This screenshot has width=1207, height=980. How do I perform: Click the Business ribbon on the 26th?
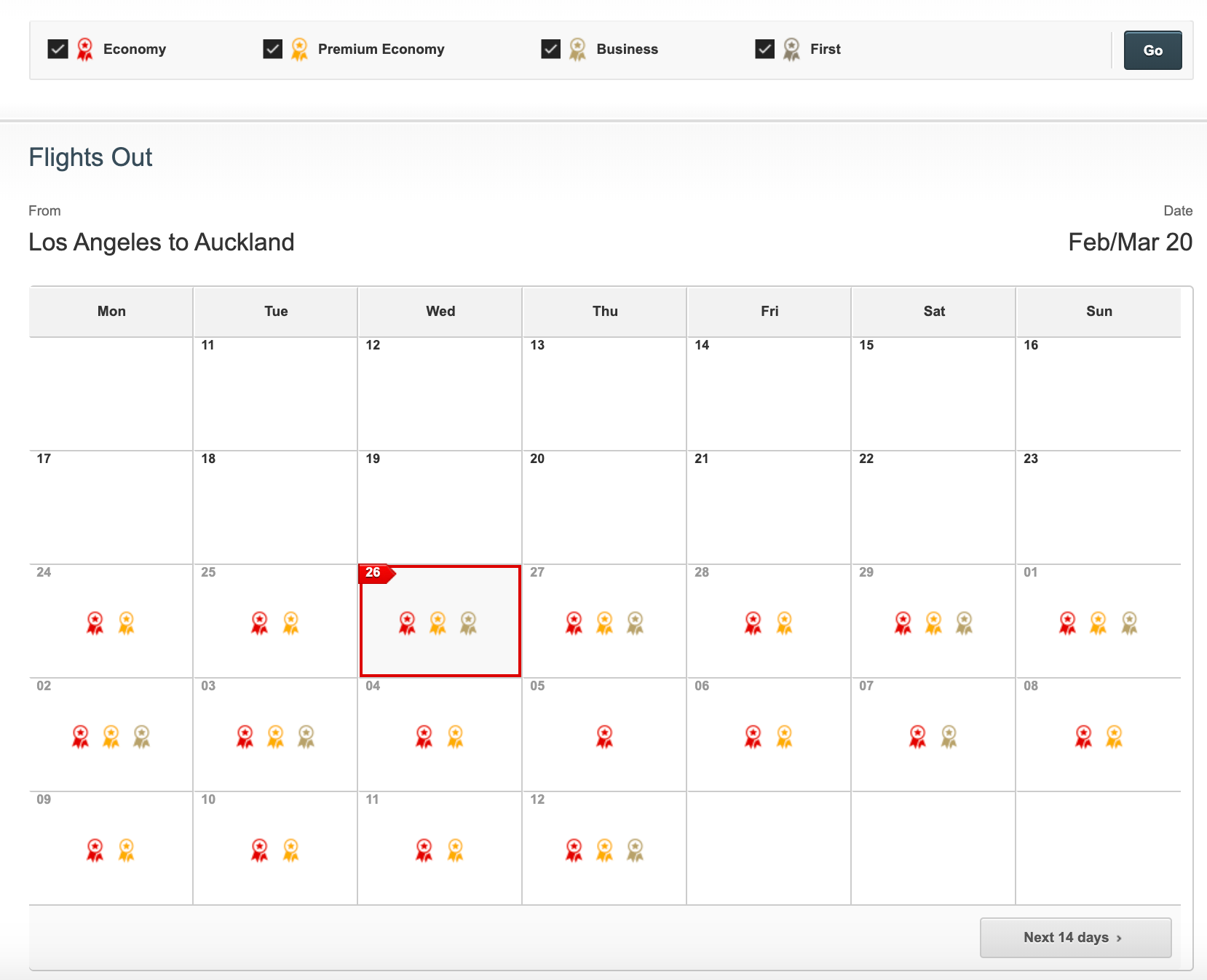468,623
